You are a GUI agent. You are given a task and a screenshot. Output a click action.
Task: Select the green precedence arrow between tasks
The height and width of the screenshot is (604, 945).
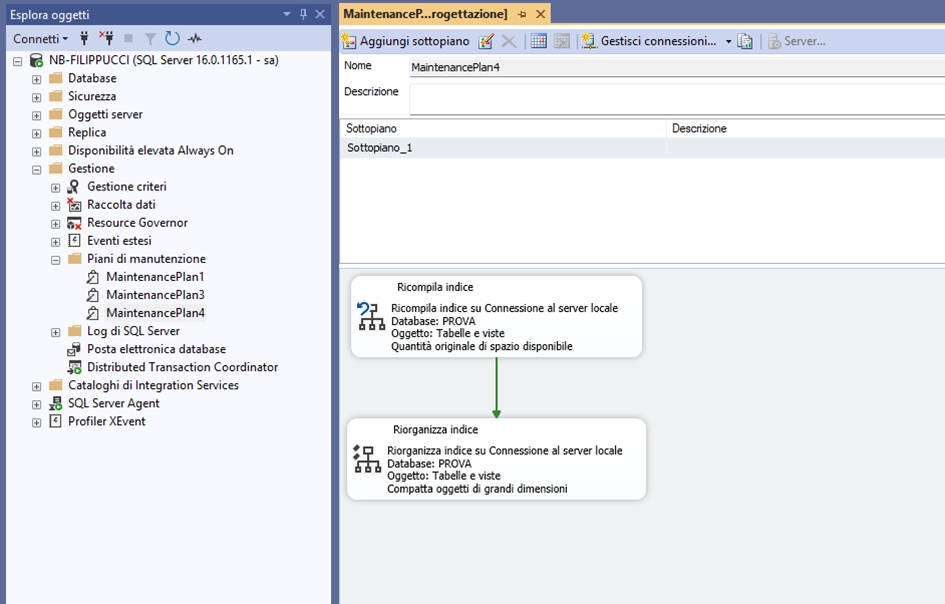(x=496, y=388)
